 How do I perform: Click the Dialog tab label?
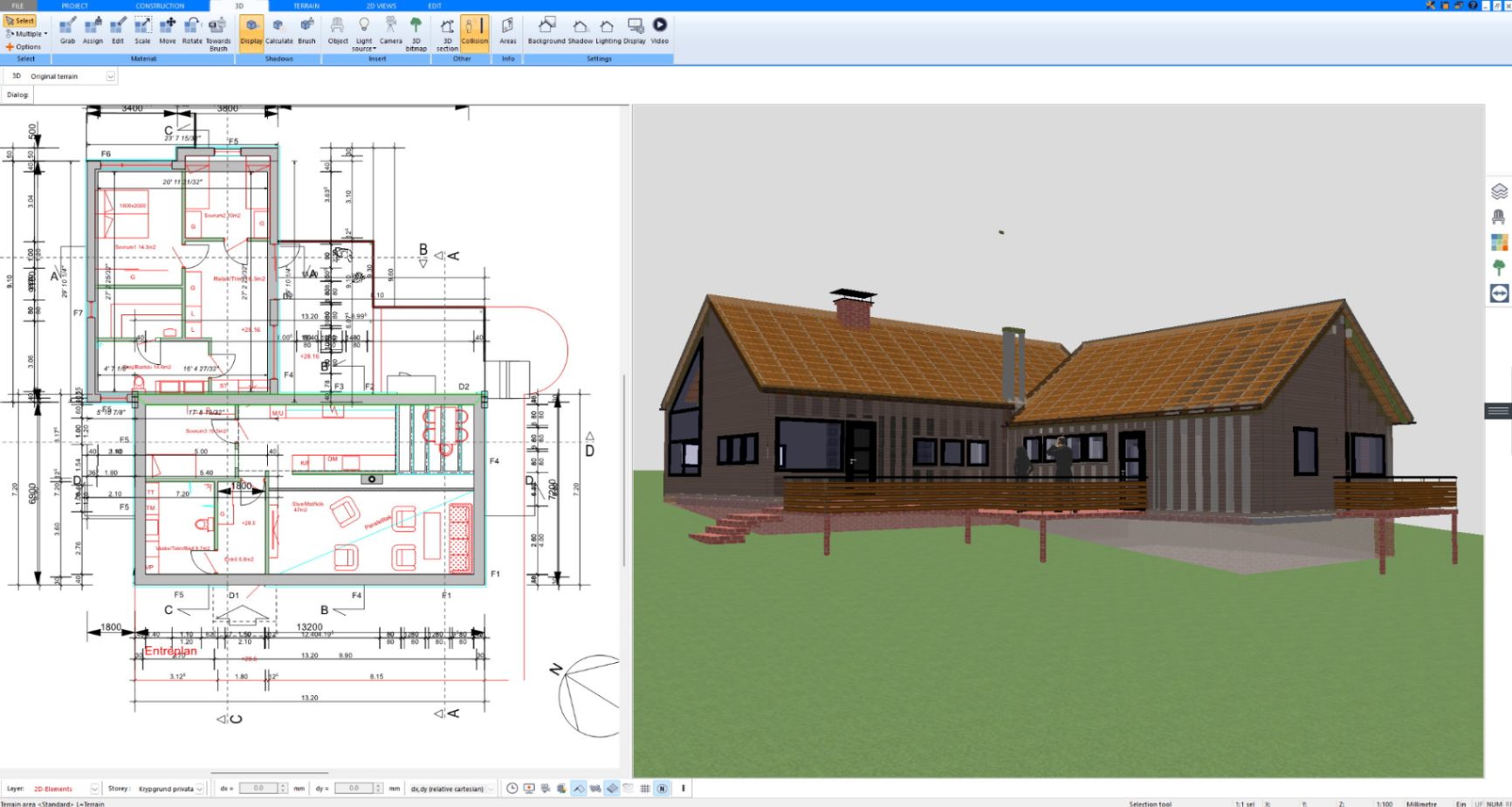click(x=17, y=94)
